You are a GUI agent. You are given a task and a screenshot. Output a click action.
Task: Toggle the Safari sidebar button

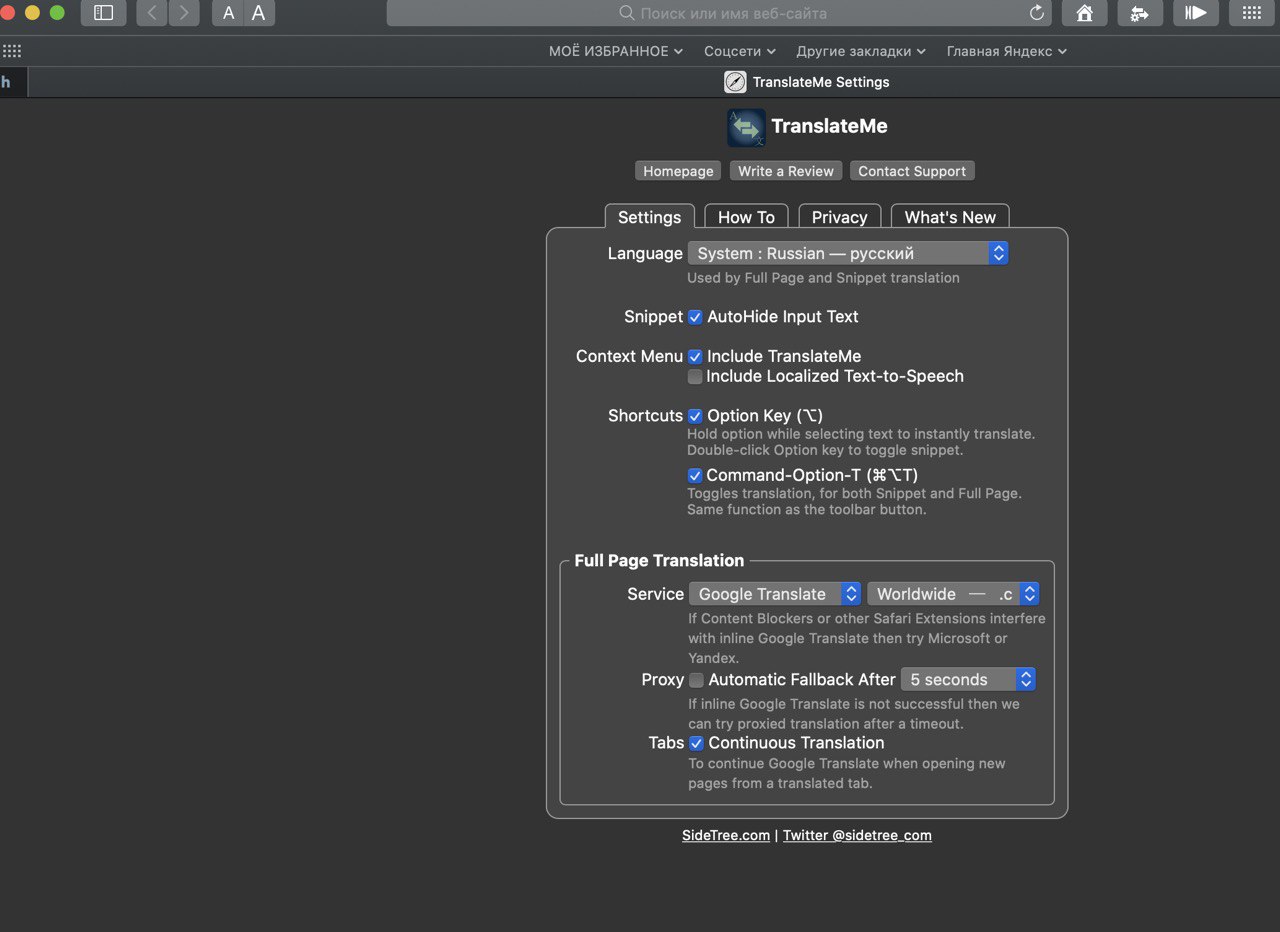tap(103, 13)
